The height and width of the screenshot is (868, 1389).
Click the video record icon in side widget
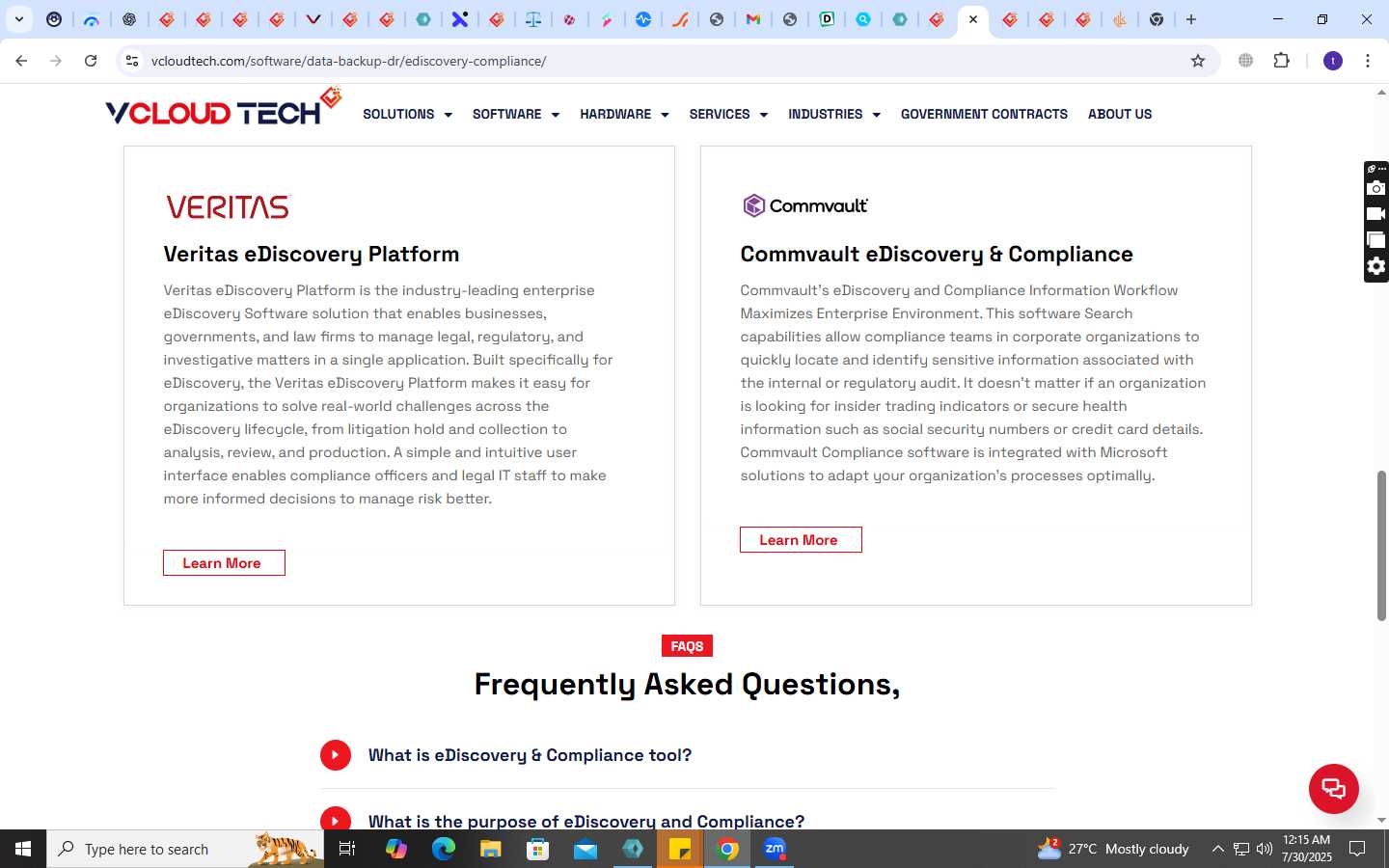point(1376,214)
